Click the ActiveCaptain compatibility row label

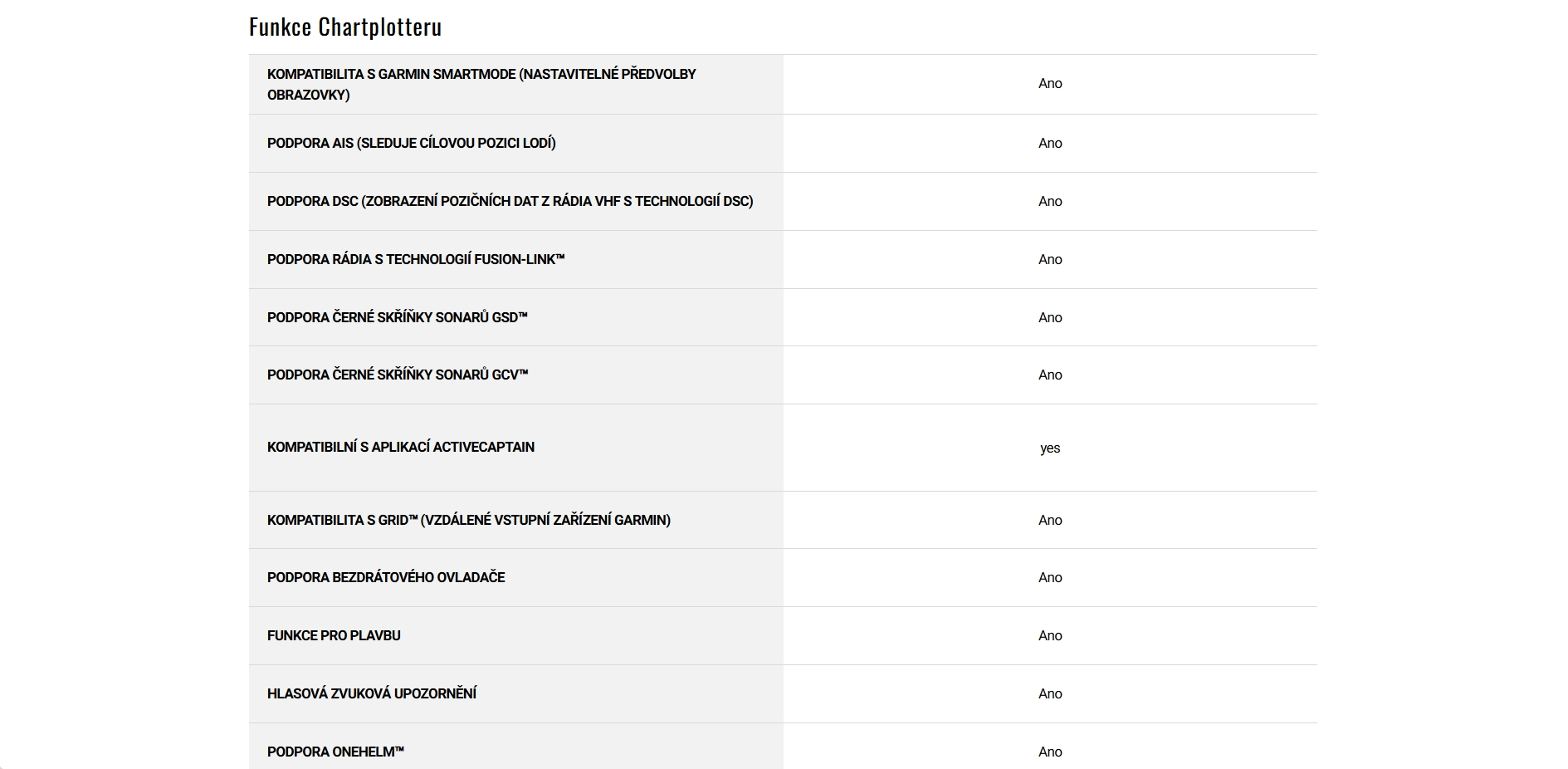pyautogui.click(x=400, y=447)
